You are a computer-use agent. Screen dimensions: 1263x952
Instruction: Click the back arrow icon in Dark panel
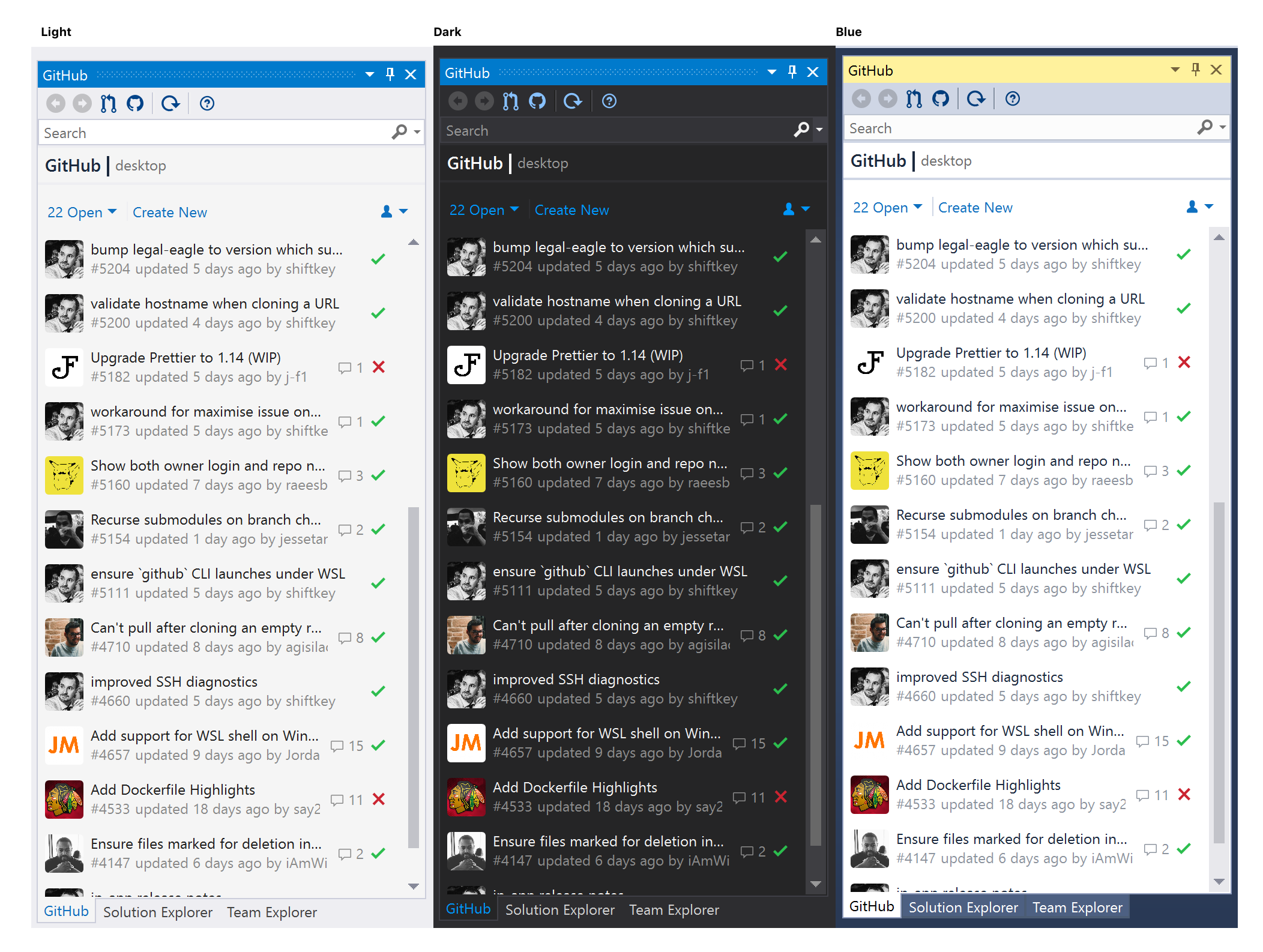point(458,101)
